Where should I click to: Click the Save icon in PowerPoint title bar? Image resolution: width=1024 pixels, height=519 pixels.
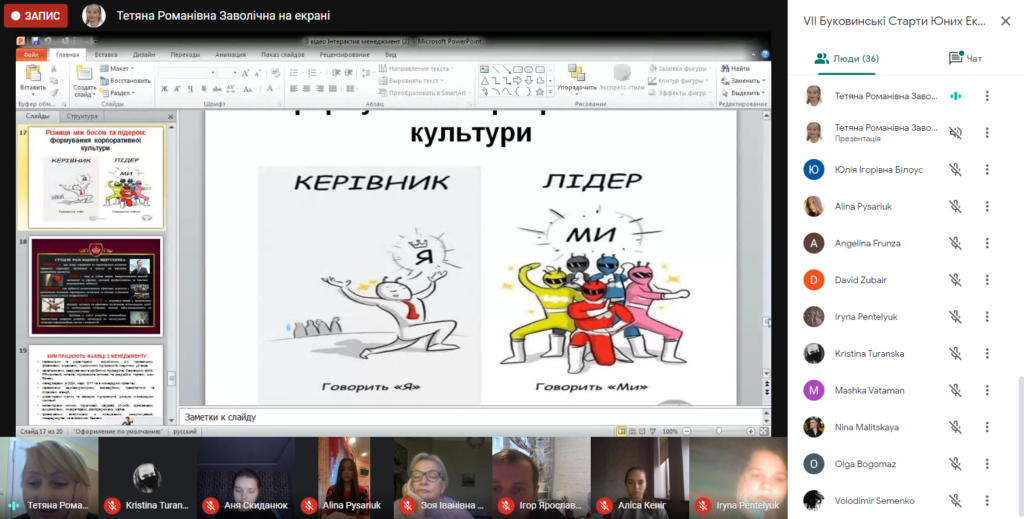(35, 41)
